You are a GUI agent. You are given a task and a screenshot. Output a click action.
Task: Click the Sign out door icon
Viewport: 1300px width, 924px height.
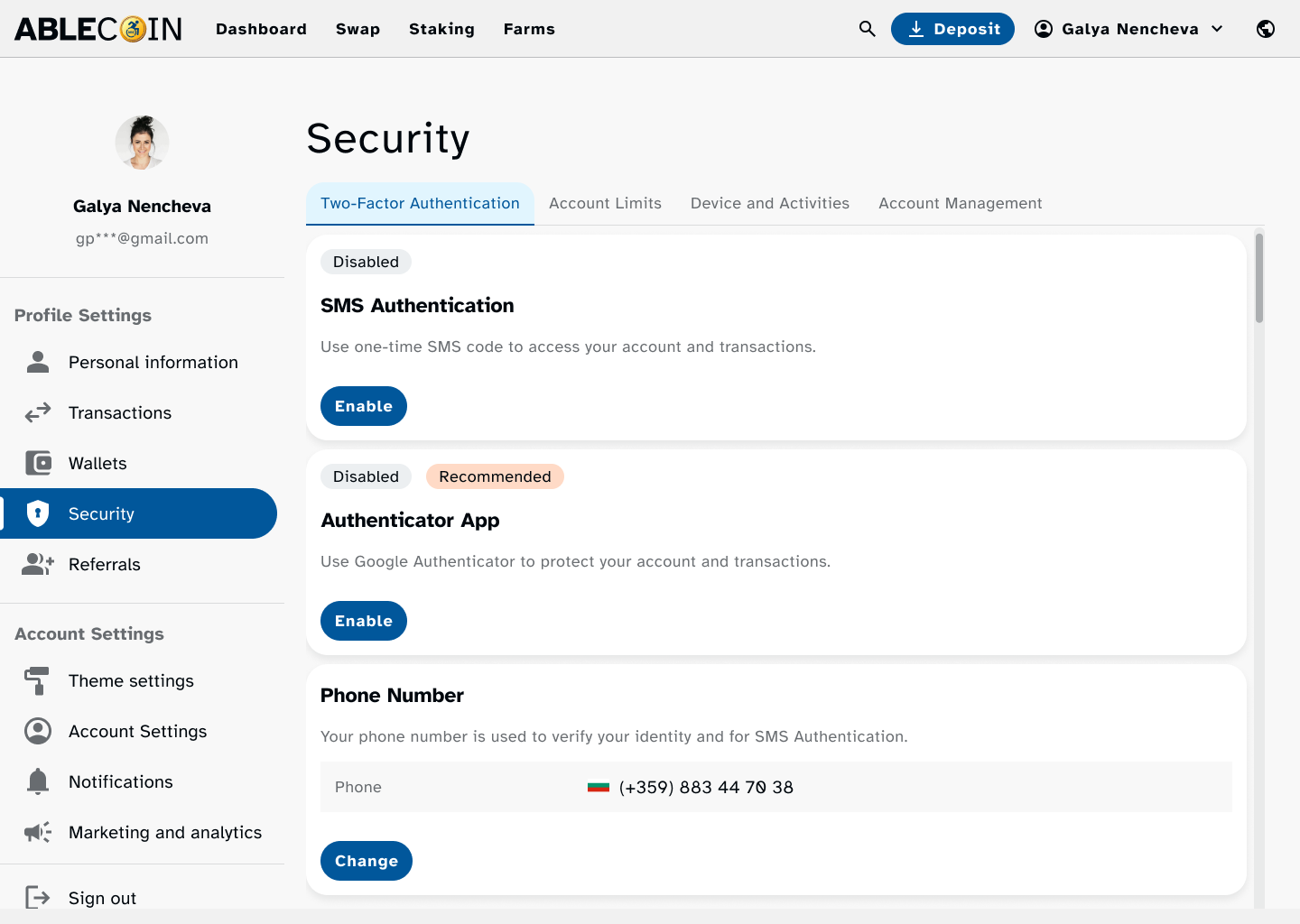(x=38, y=897)
